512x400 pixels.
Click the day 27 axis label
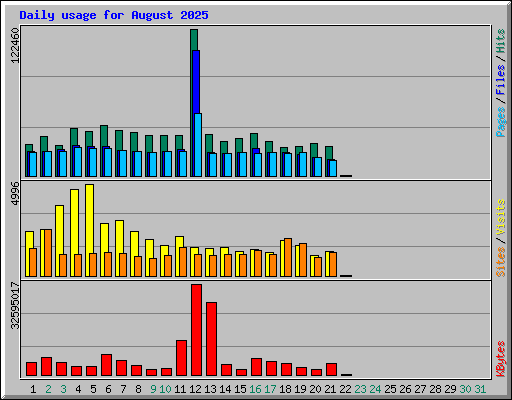[420, 389]
